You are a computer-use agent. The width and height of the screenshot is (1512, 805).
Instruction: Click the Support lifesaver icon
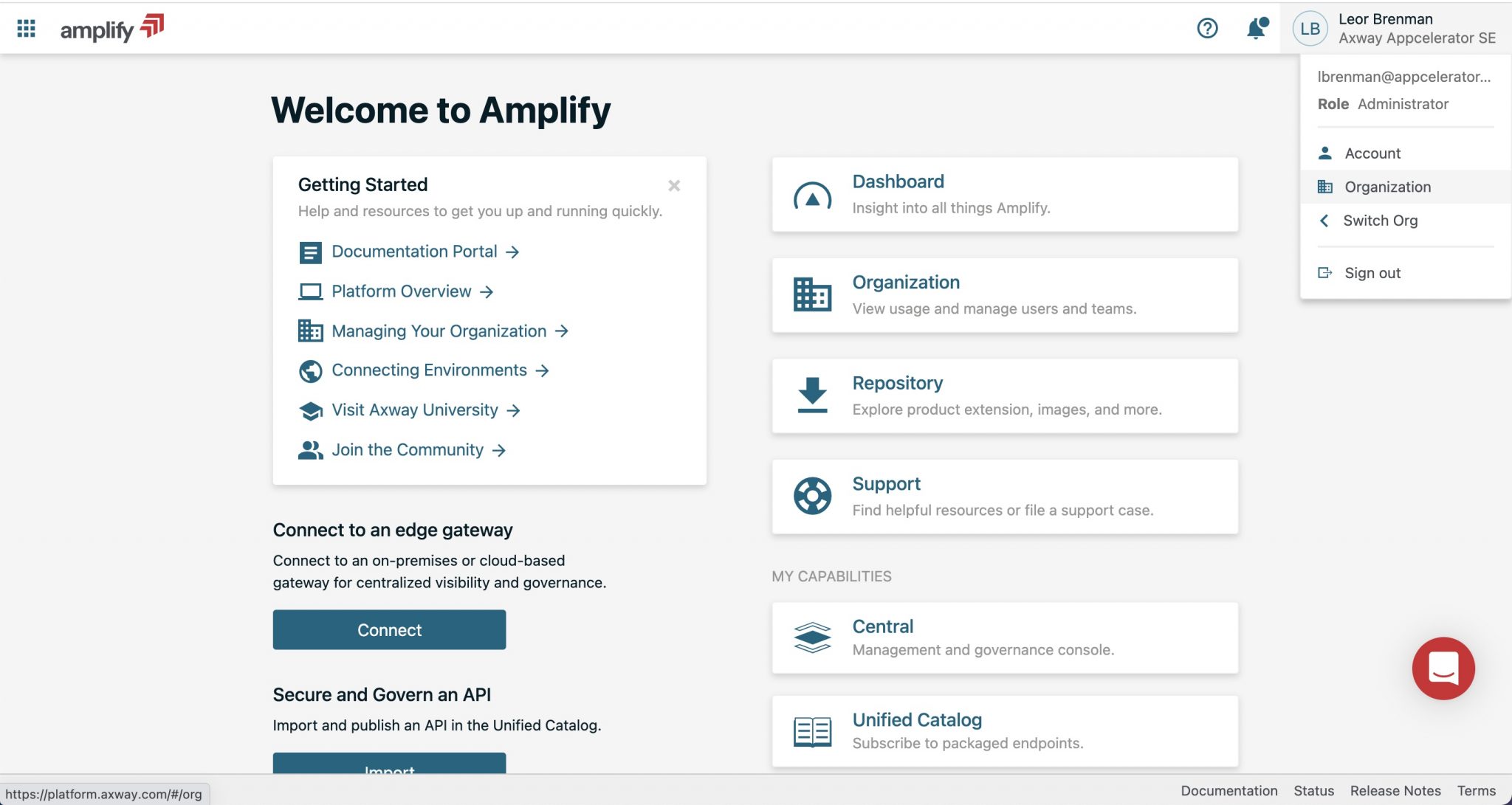(x=812, y=496)
